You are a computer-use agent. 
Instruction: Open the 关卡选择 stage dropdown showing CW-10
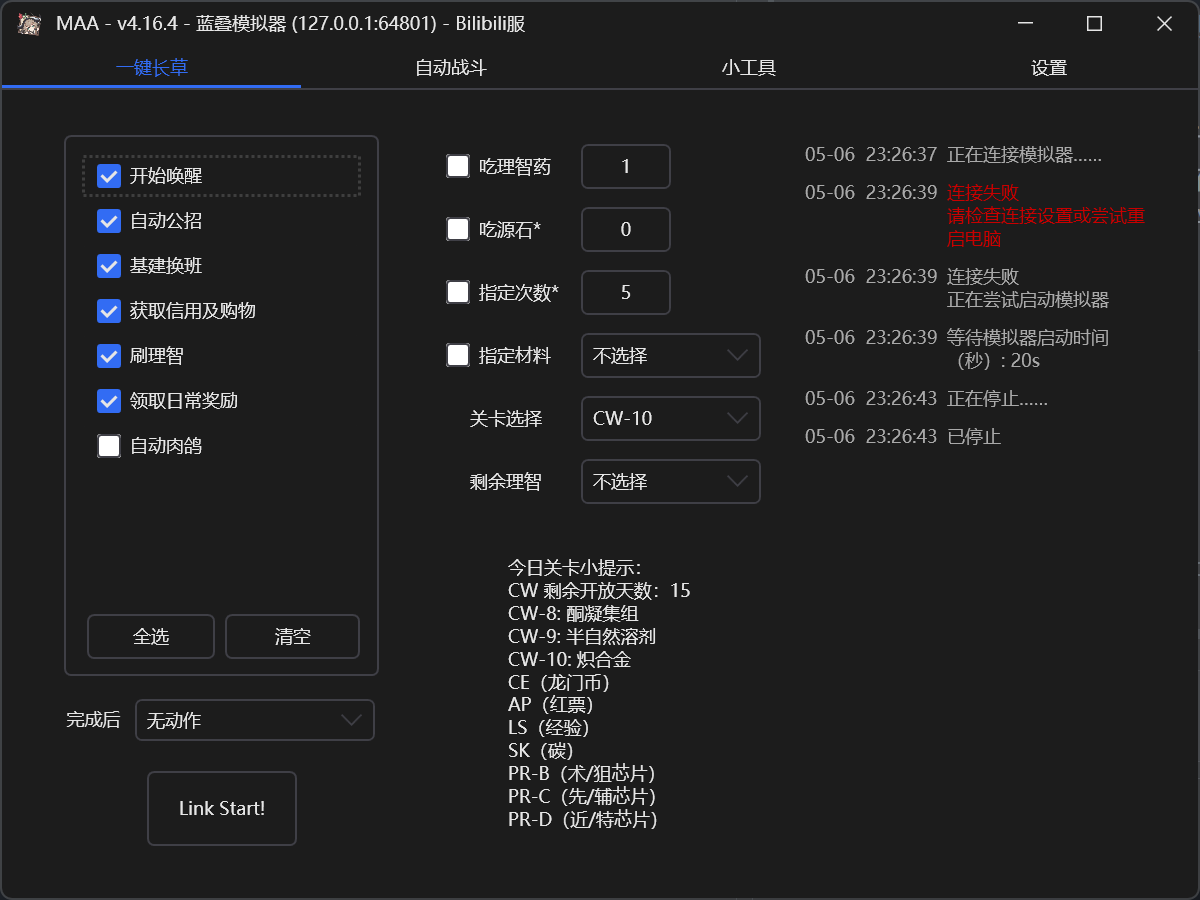tap(670, 418)
